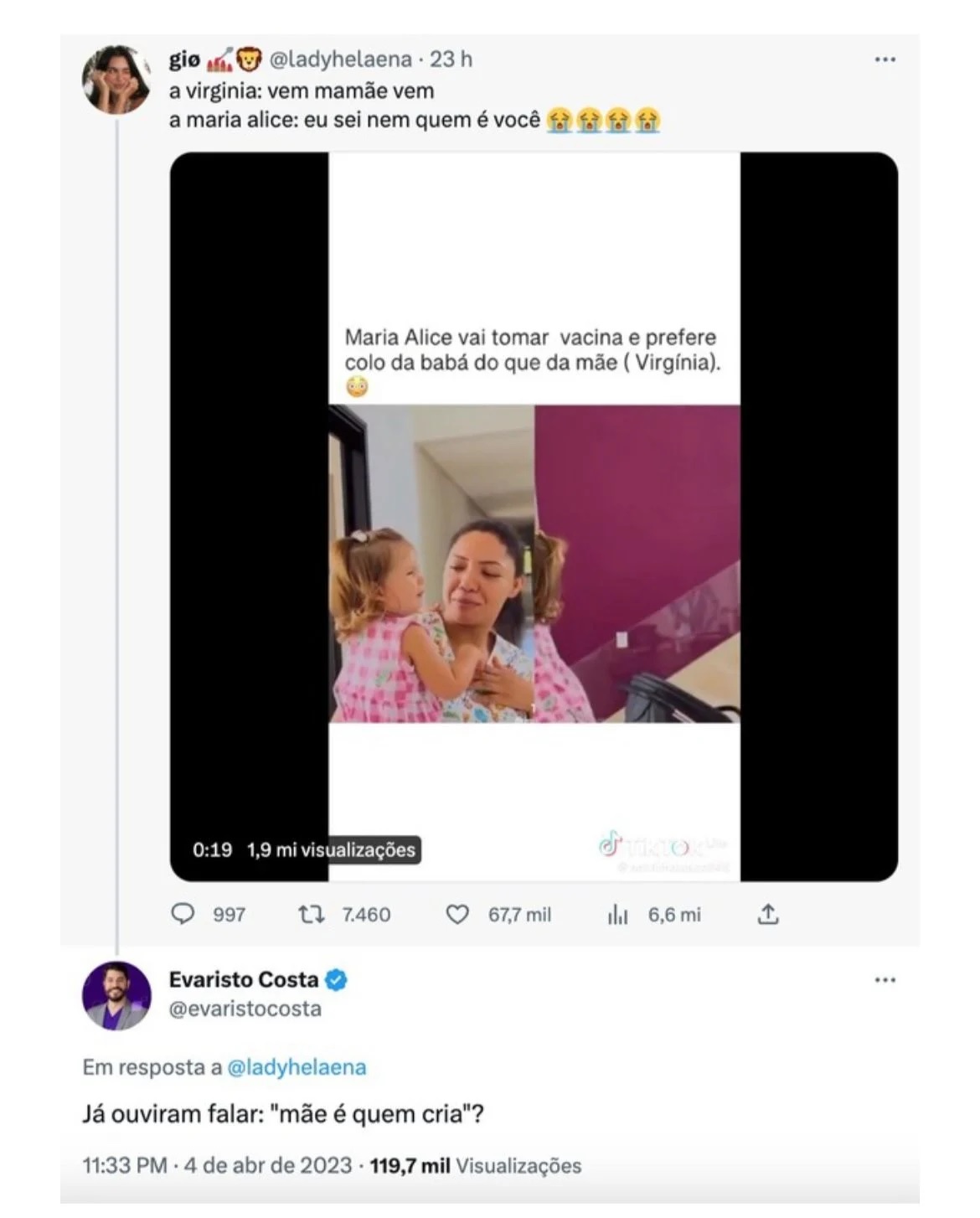Click the share upload icon
The image size is (980, 1218).
pos(768,914)
